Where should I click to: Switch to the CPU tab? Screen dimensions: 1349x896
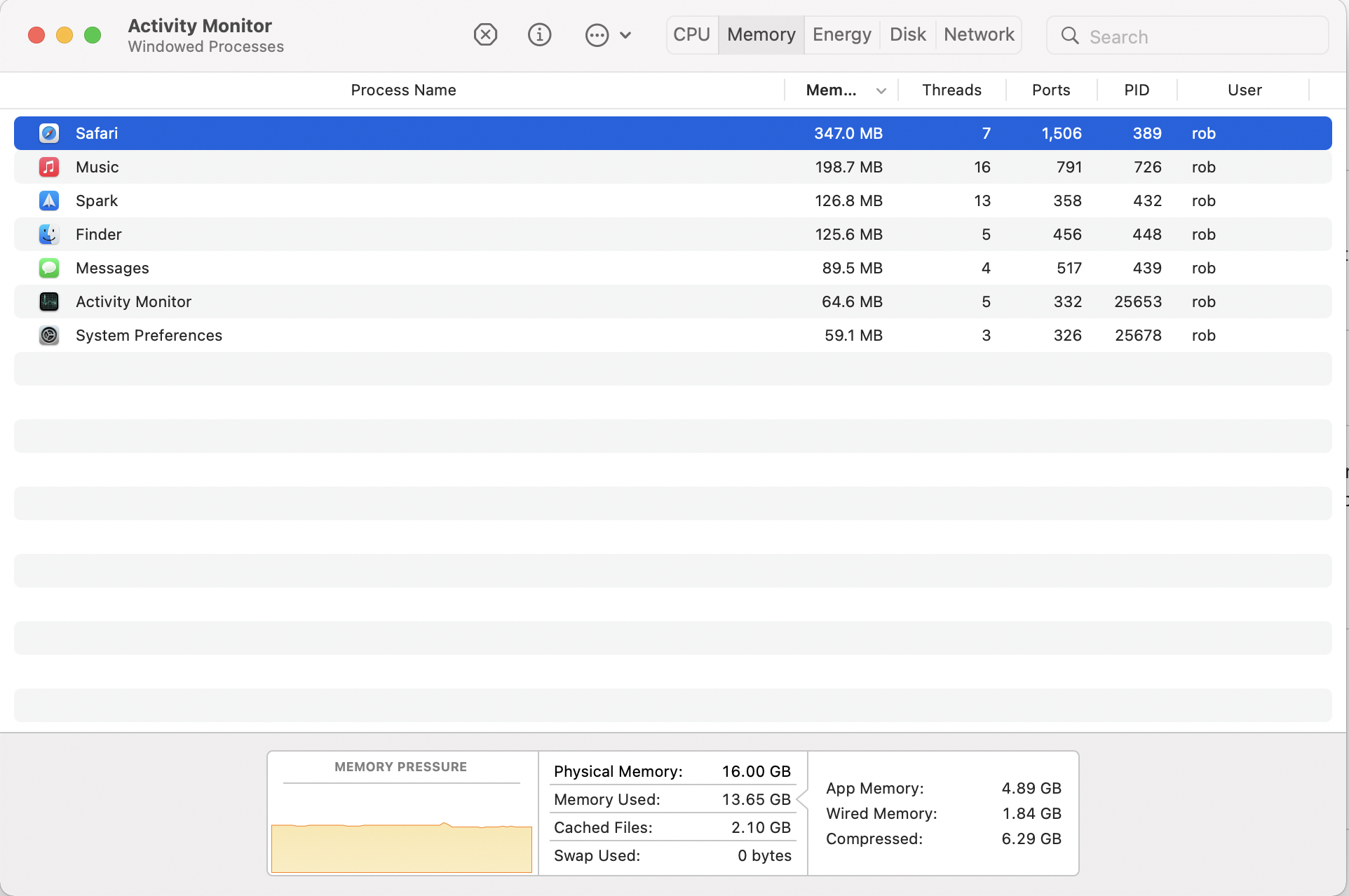692,34
